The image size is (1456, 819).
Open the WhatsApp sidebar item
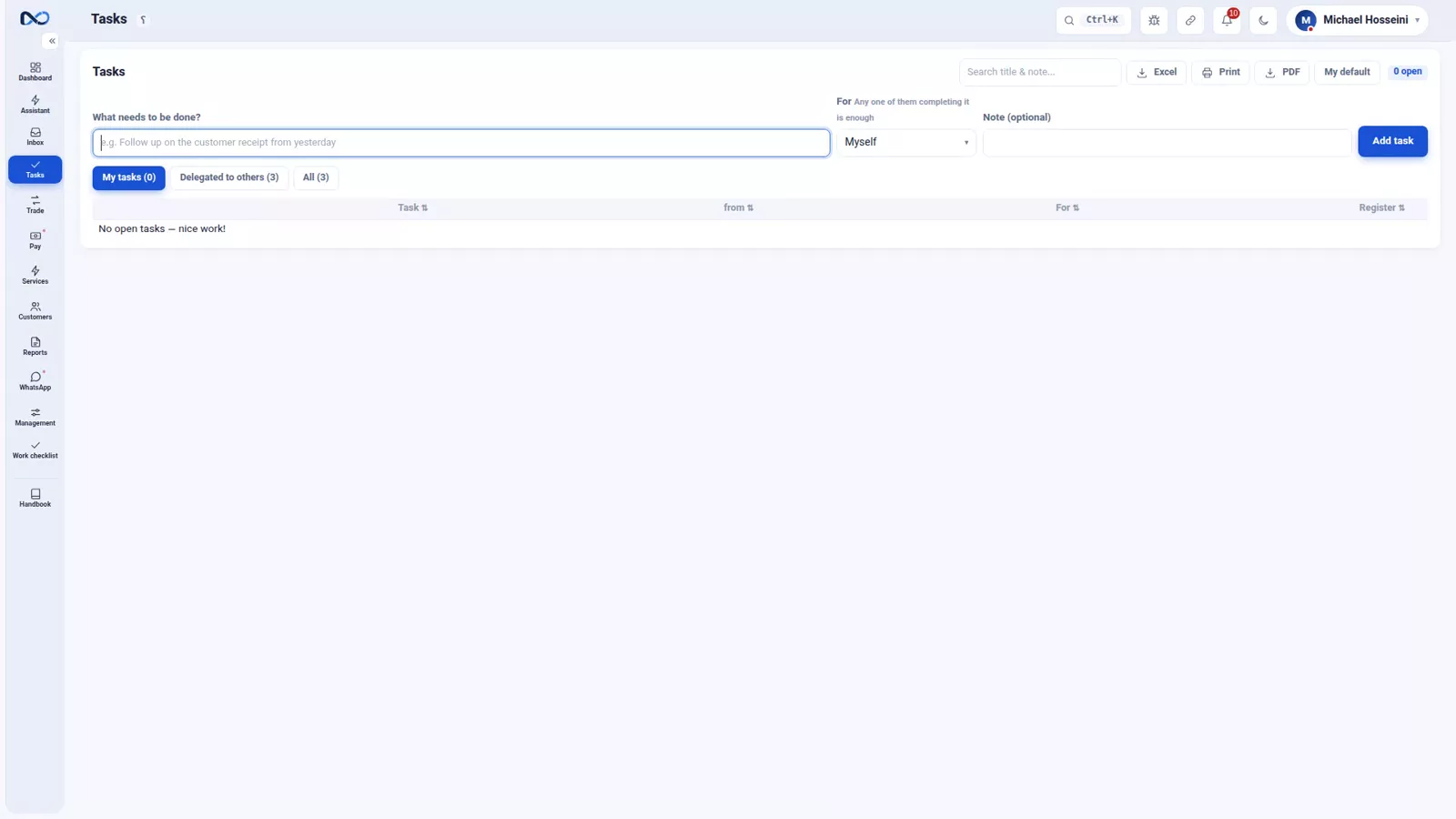tap(35, 381)
